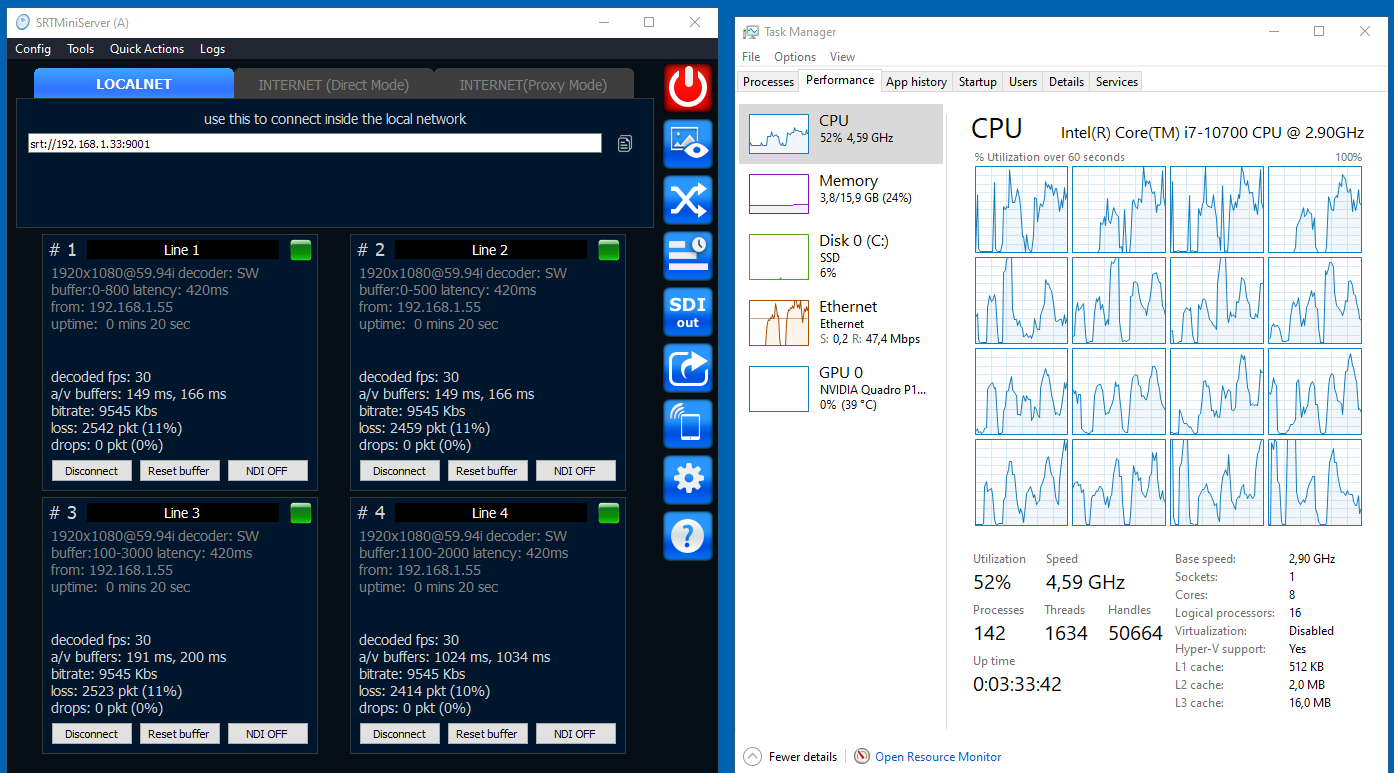This screenshot has width=1394, height=773.
Task: Toggle the green status indicator of Line 3
Action: pos(301,513)
